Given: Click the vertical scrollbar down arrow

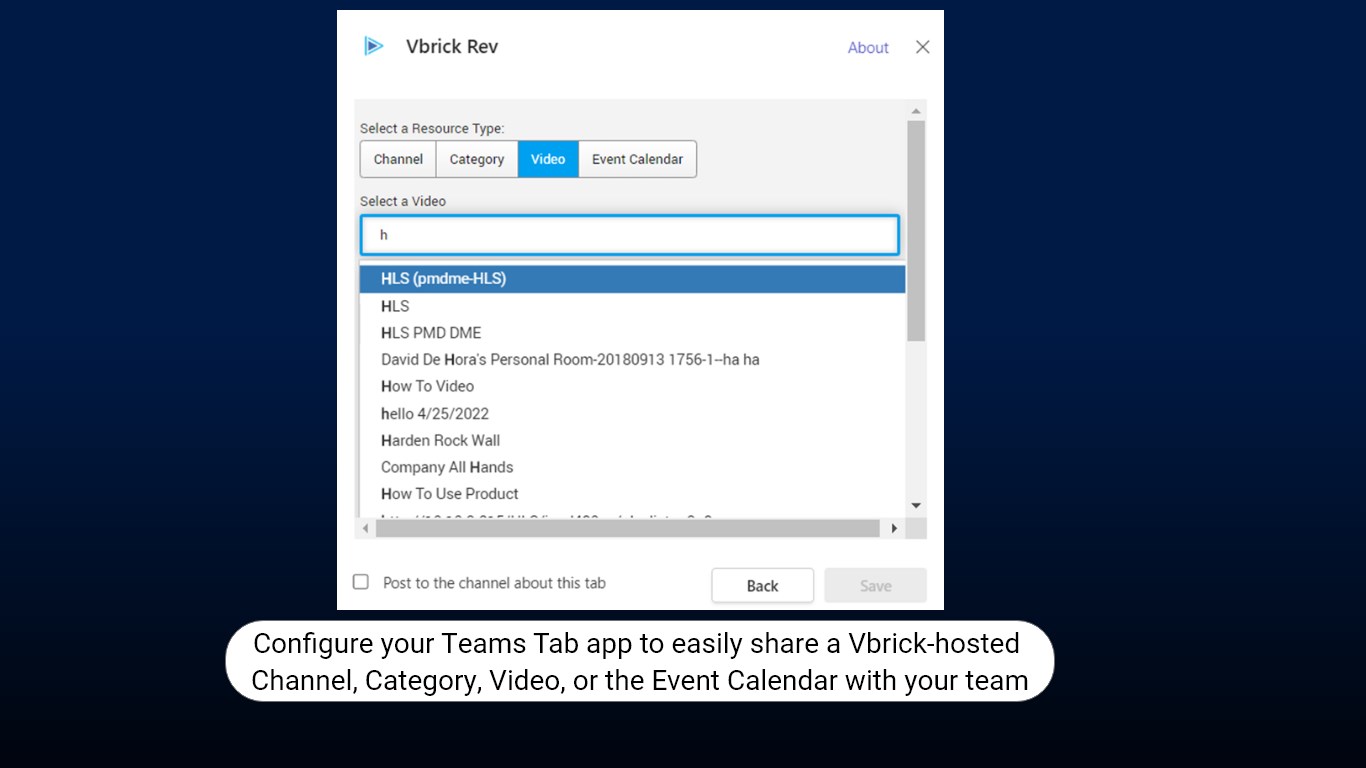Looking at the screenshot, I should pyautogui.click(x=916, y=506).
